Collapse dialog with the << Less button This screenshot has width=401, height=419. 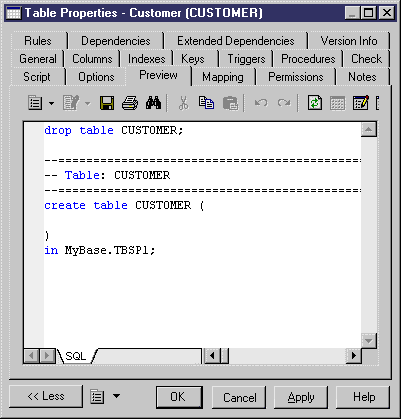[x=46, y=396]
